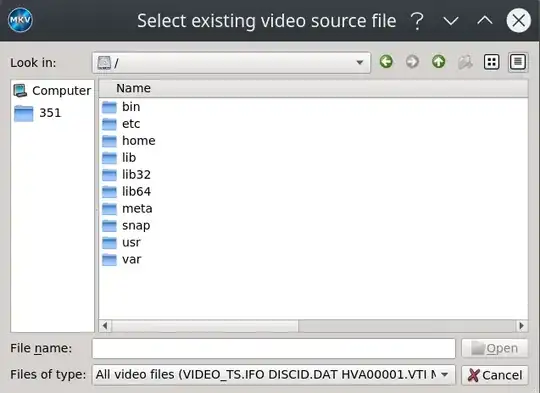Click the drive icon in Look in box

[x=104, y=63]
